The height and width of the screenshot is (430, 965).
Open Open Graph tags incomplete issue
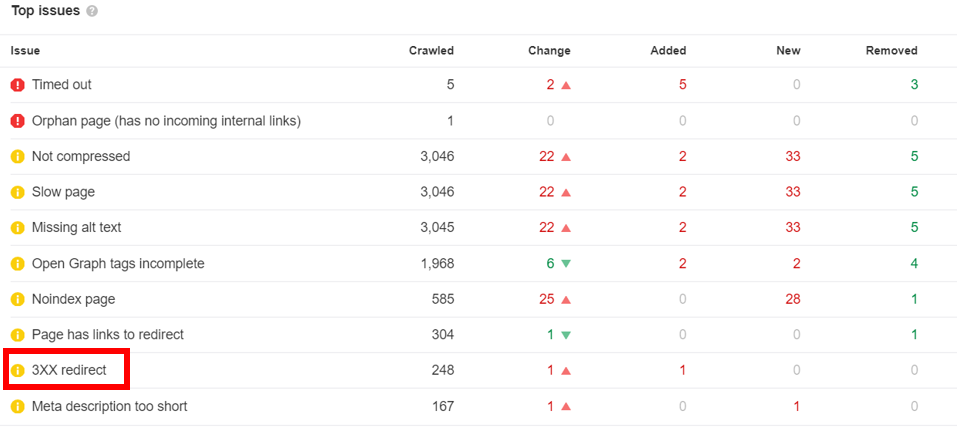click(x=118, y=264)
